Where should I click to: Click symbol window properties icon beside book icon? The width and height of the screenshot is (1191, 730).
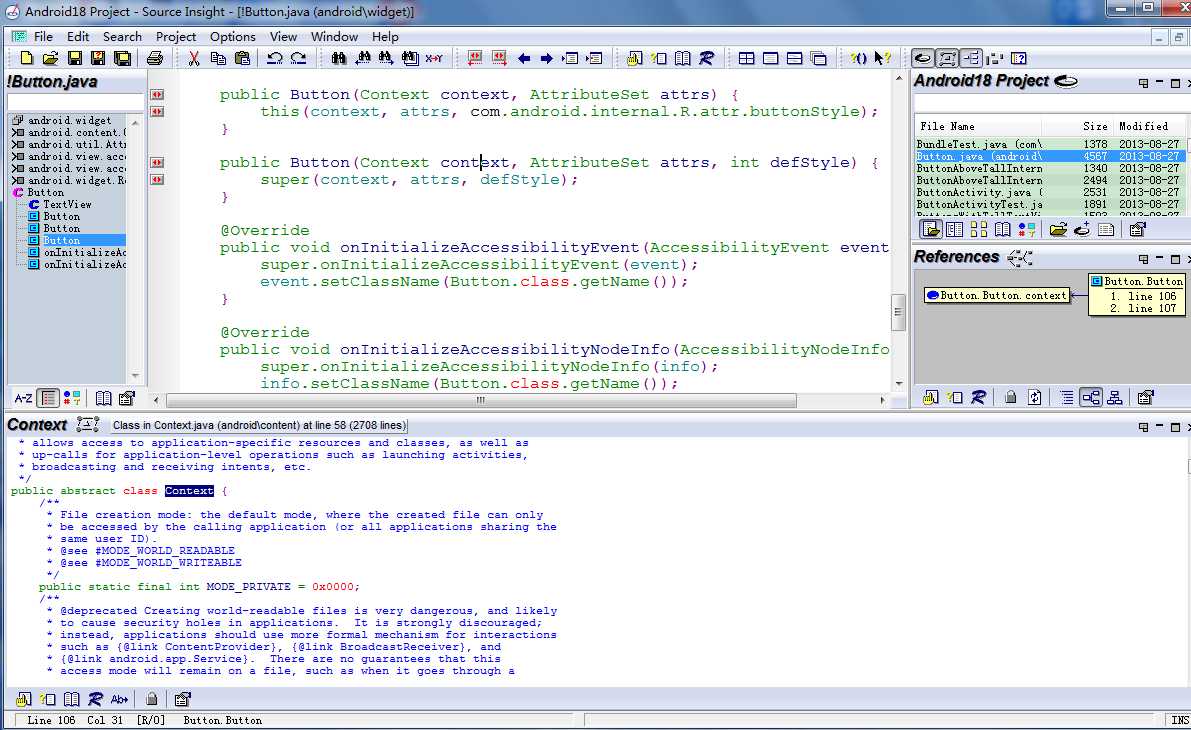(x=127, y=398)
